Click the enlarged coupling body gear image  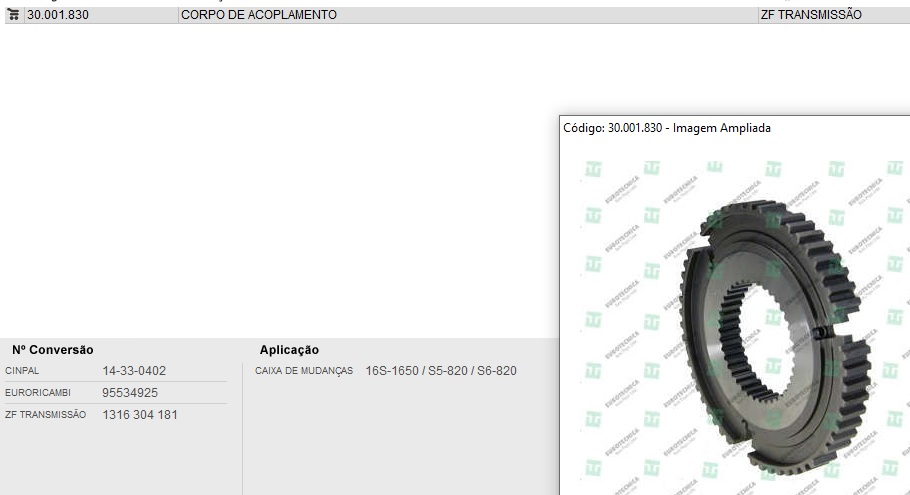tap(774, 338)
